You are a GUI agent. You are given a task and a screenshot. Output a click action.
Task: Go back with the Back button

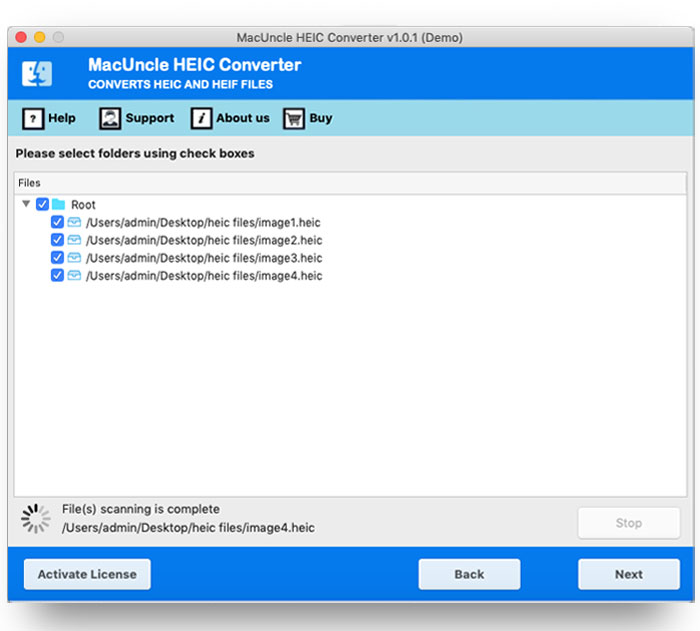pyautogui.click(x=469, y=574)
